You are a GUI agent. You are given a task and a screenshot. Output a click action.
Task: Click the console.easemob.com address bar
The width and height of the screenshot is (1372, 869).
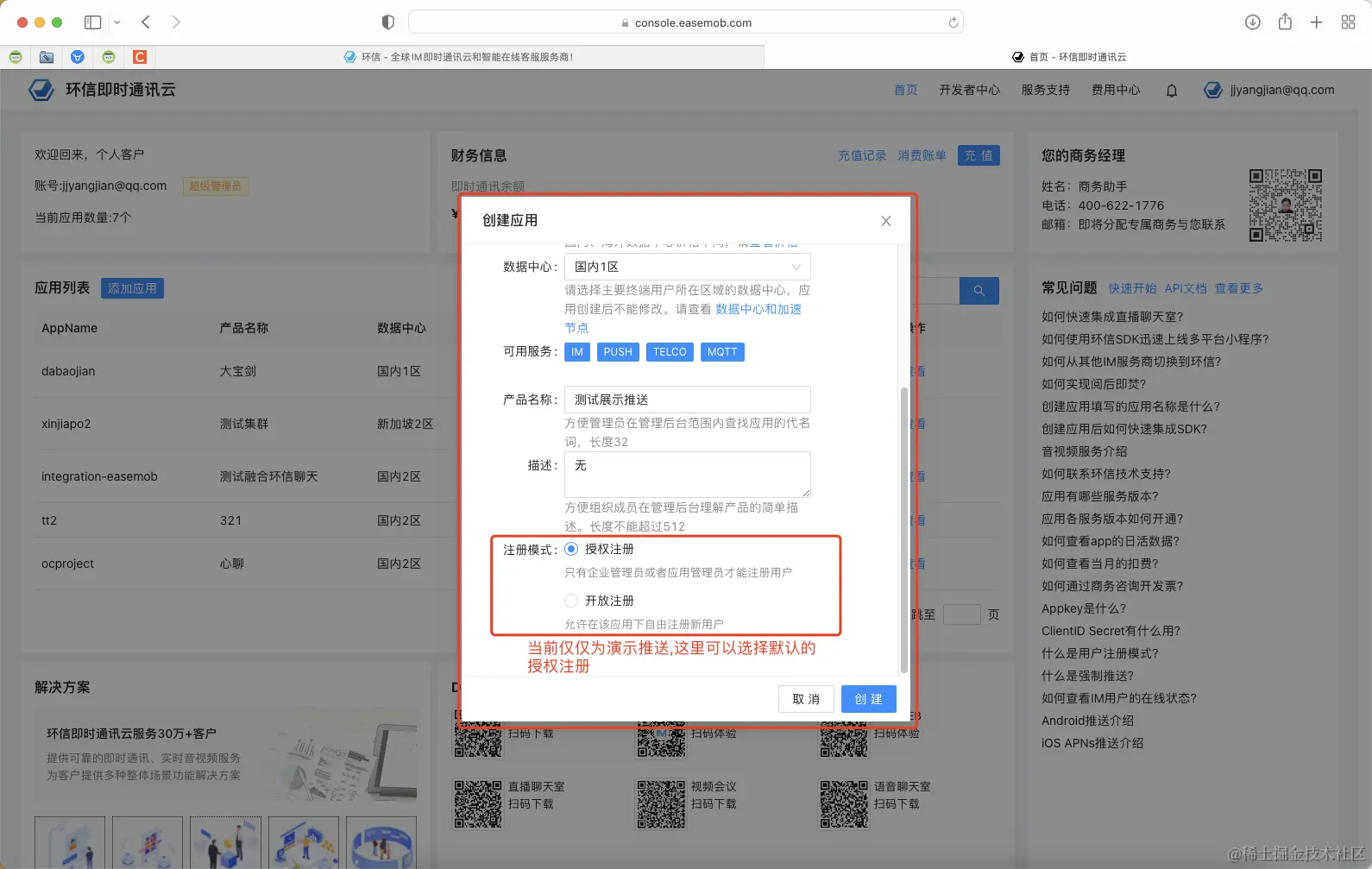point(686,22)
